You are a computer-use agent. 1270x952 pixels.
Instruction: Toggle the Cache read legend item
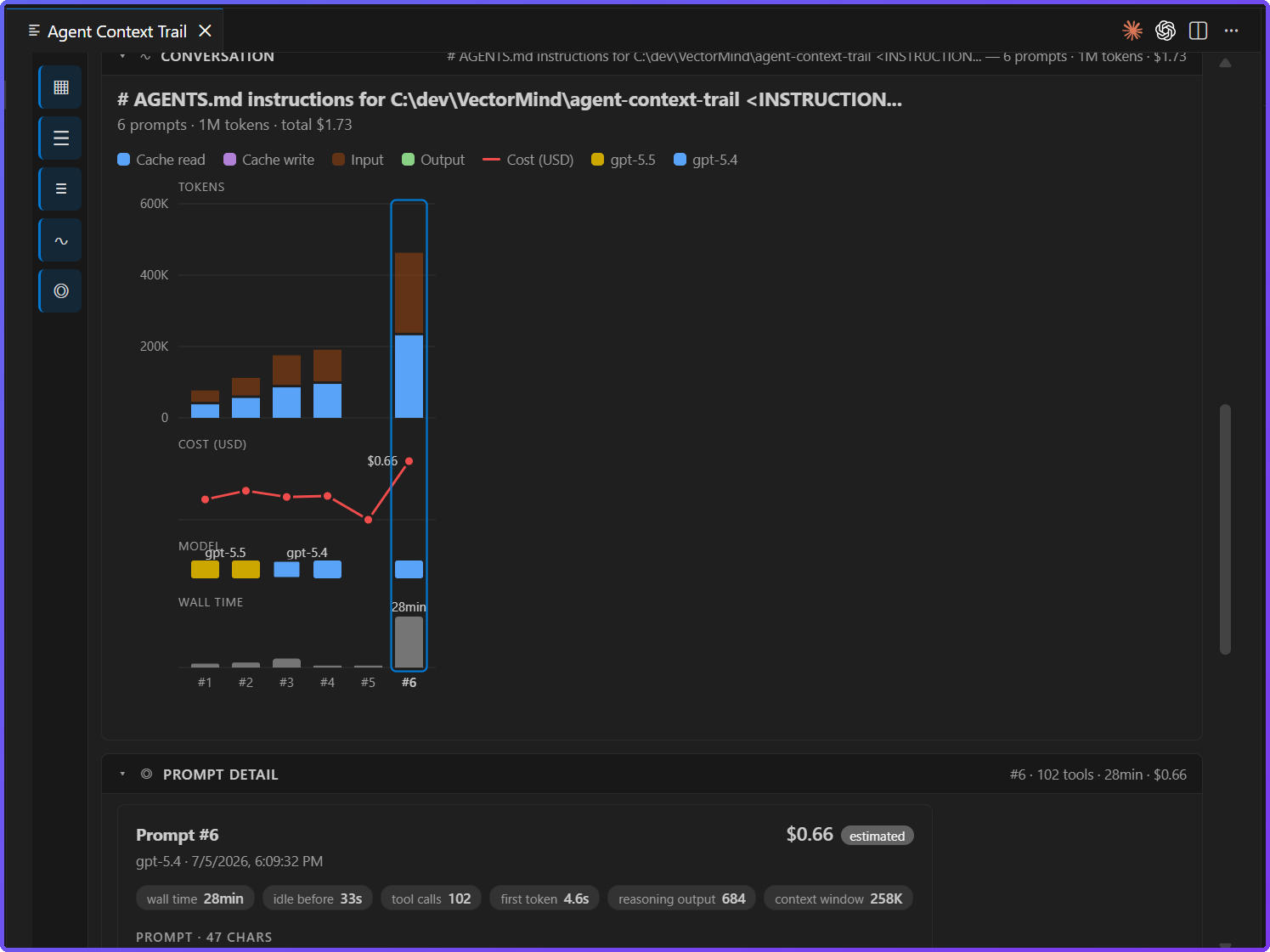click(161, 160)
